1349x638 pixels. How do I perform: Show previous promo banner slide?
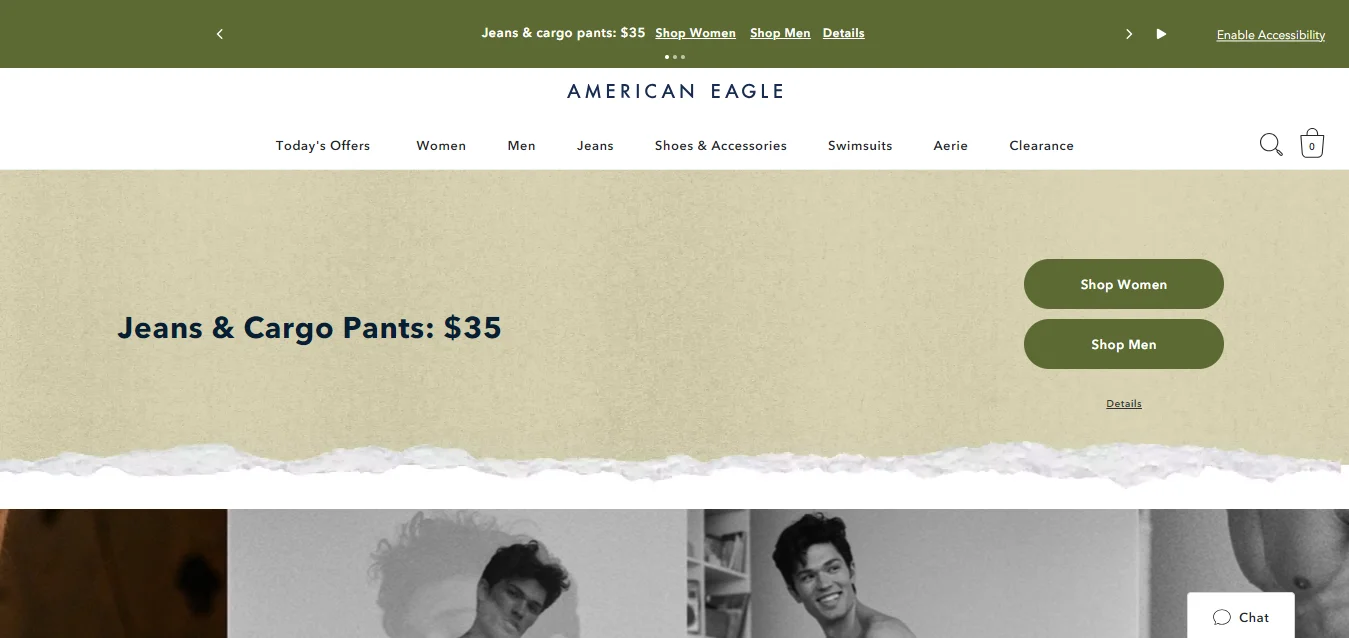[x=220, y=34]
